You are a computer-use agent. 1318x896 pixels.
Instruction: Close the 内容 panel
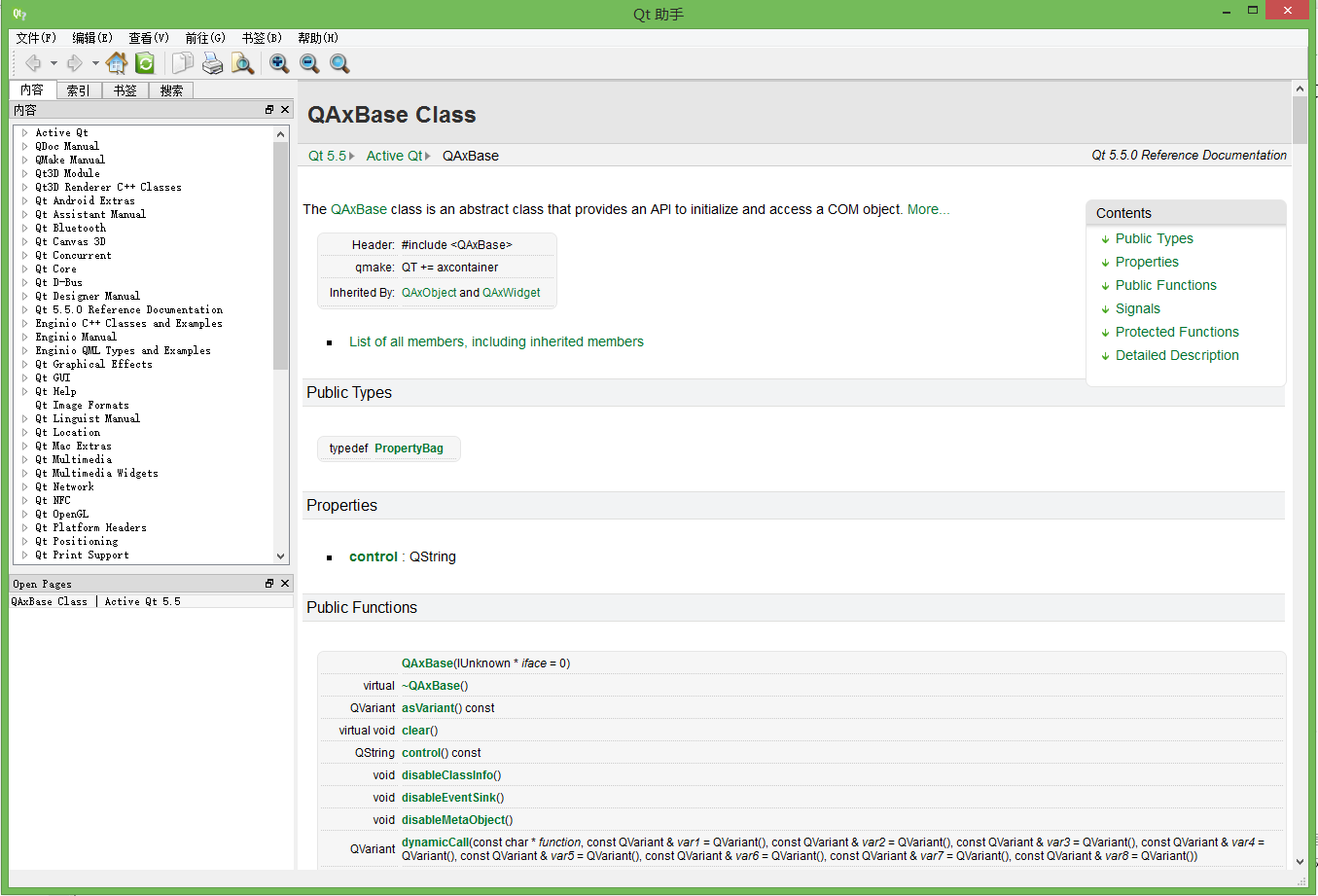[285, 110]
